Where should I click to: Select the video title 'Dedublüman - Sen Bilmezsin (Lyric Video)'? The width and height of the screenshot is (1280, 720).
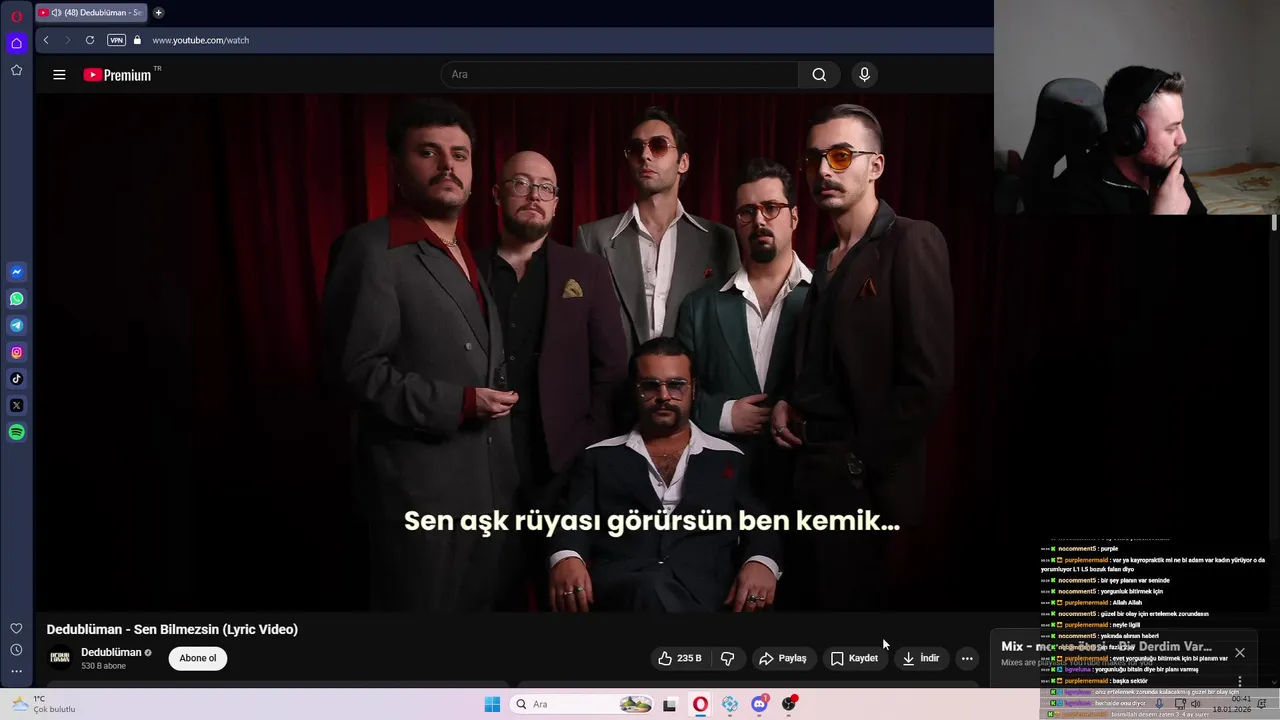tap(172, 629)
